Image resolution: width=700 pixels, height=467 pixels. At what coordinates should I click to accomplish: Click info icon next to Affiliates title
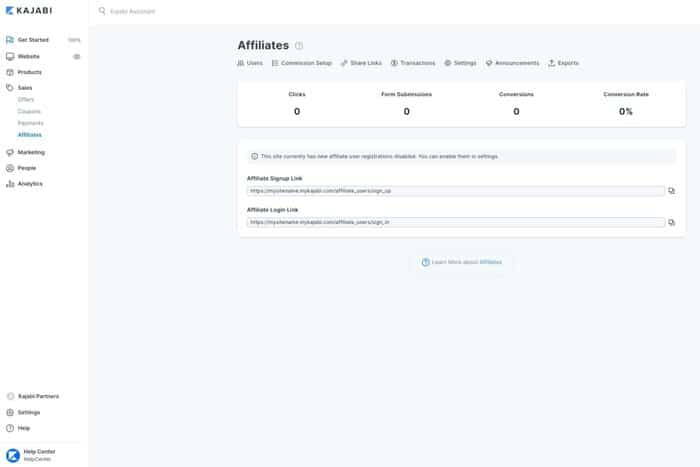(x=299, y=46)
